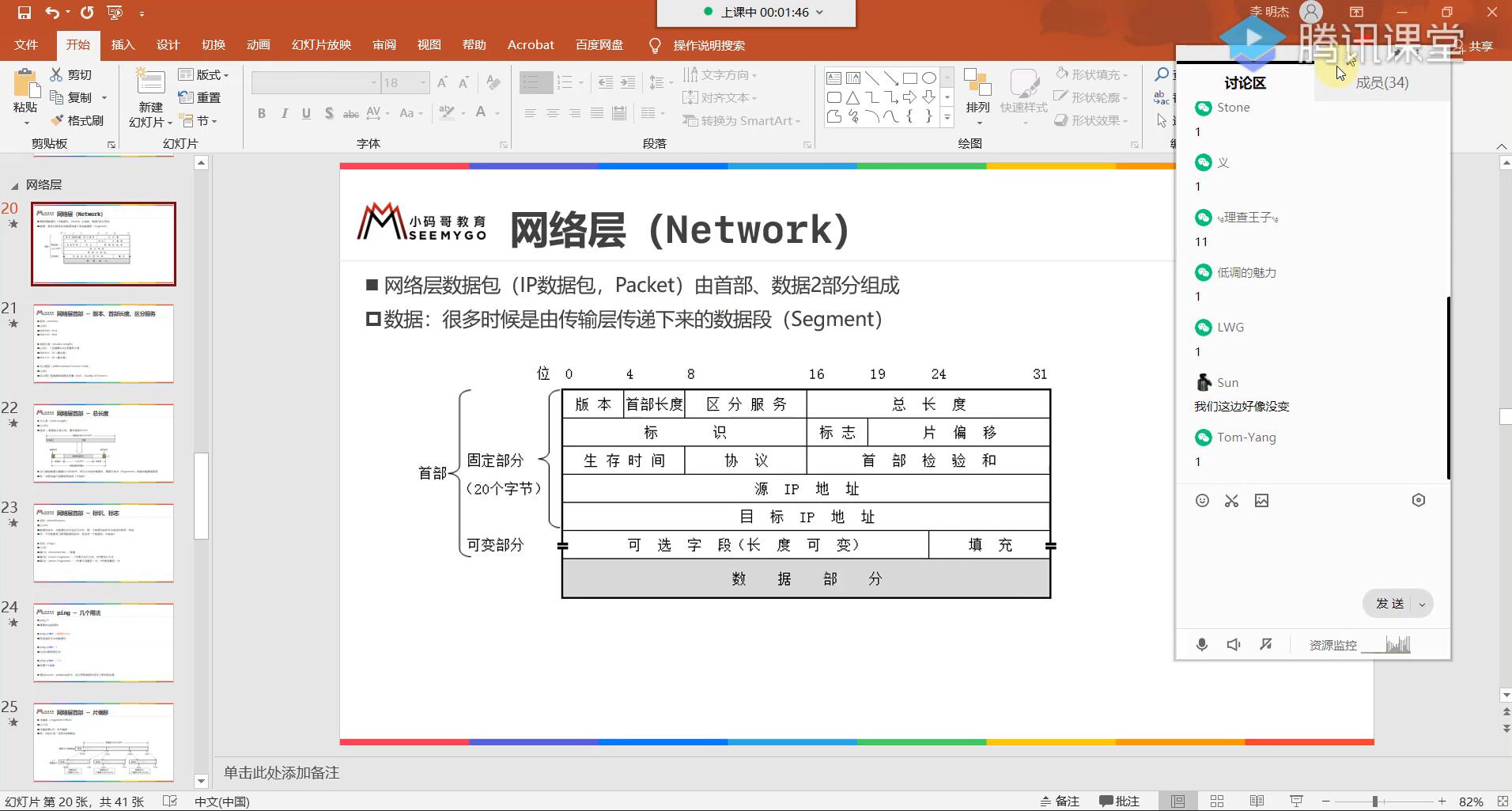Open the Slide Show (幻灯片放映) tab
The height and width of the screenshot is (811, 1512).
click(x=321, y=45)
